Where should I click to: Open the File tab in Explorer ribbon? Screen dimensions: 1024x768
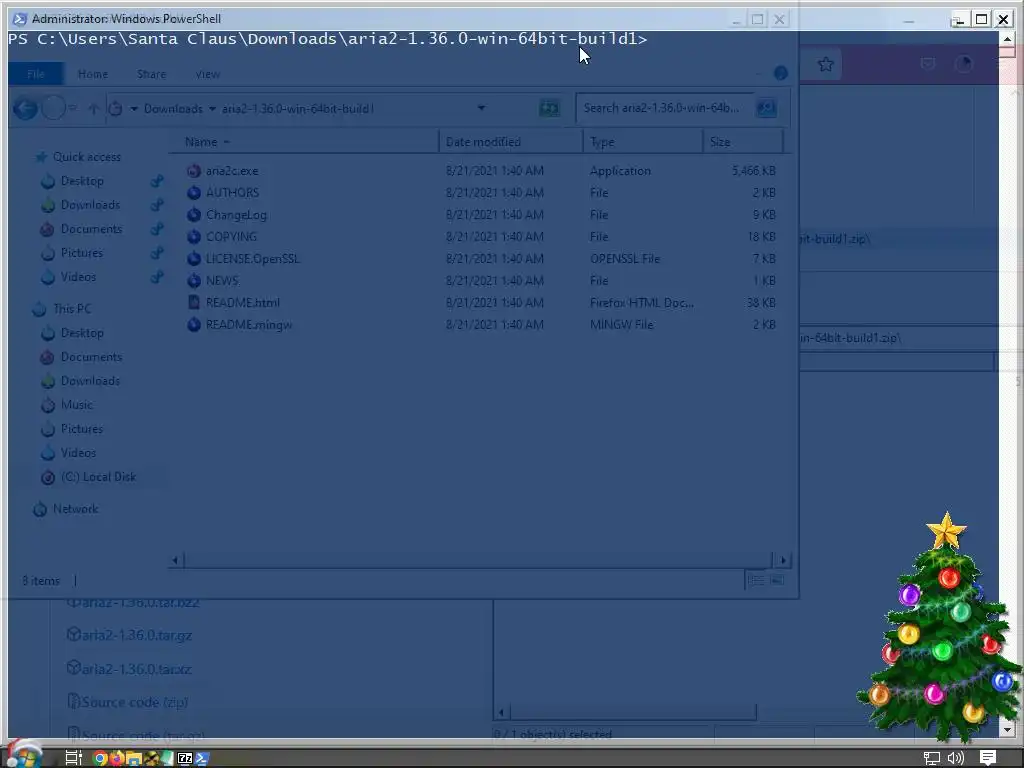[x=36, y=74]
